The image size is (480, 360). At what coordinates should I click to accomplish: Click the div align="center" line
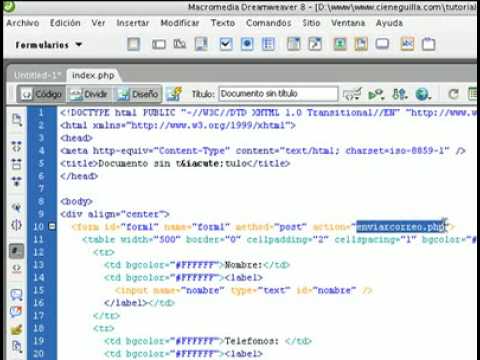point(115,214)
